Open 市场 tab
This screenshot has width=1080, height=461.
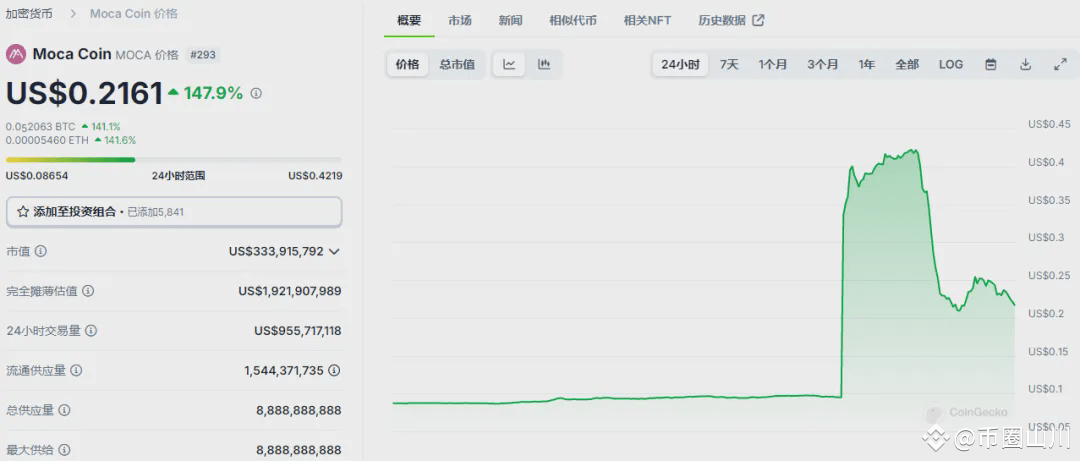point(460,21)
